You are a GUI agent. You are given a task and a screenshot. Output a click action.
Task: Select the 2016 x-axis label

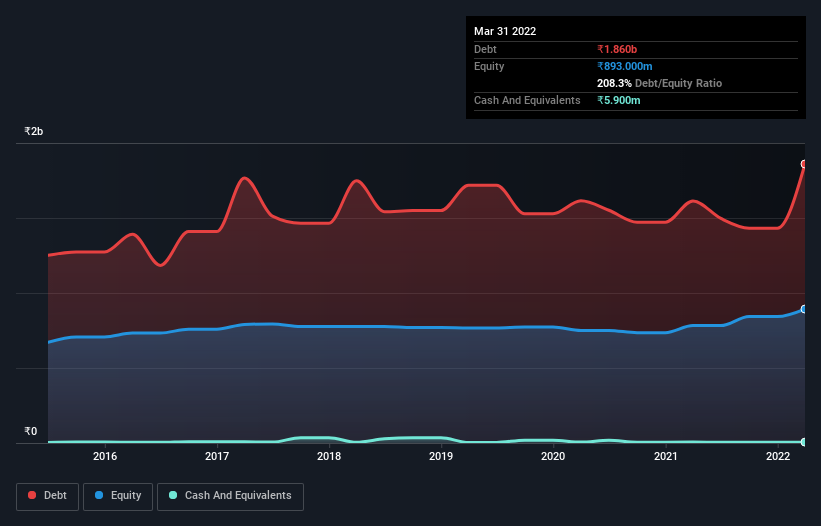coord(105,456)
